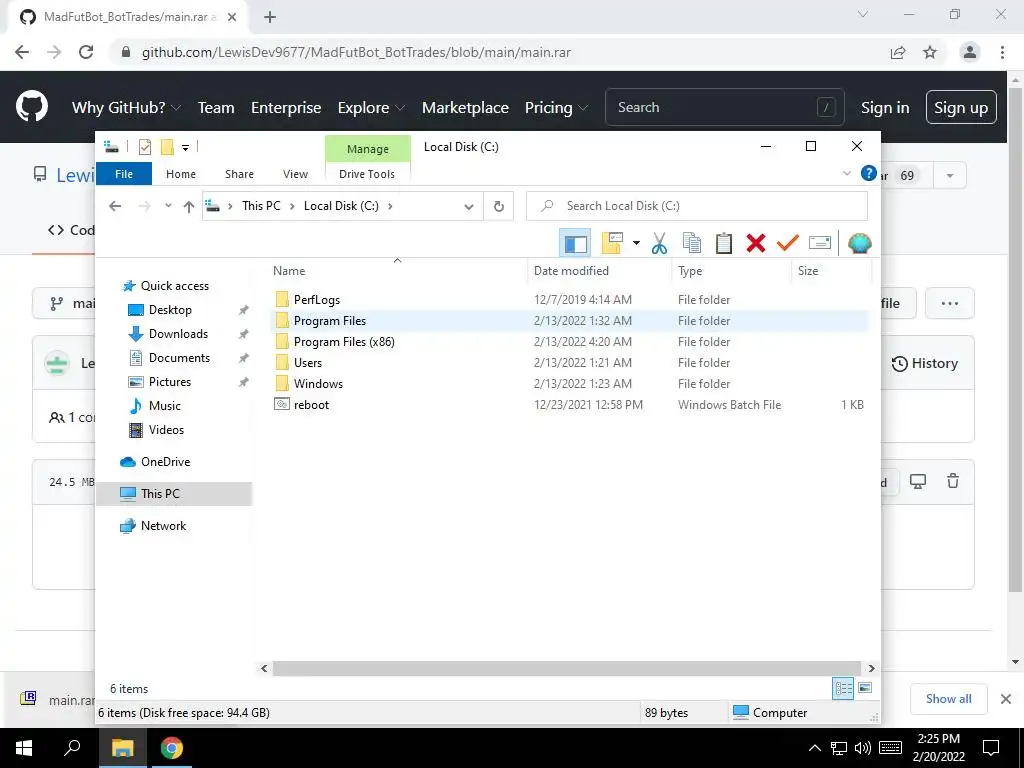Click the GitHub logo in Chrome
The image size is (1024, 768).
(x=32, y=107)
